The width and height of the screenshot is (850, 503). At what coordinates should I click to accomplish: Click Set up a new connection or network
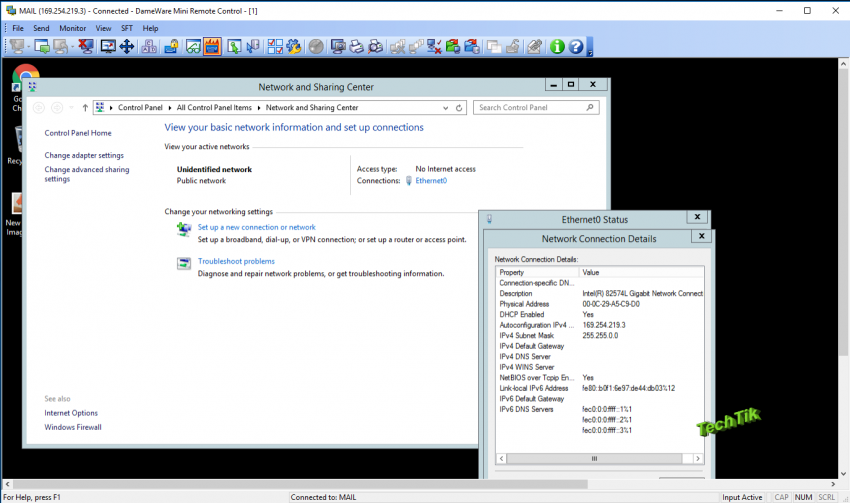[256, 228]
